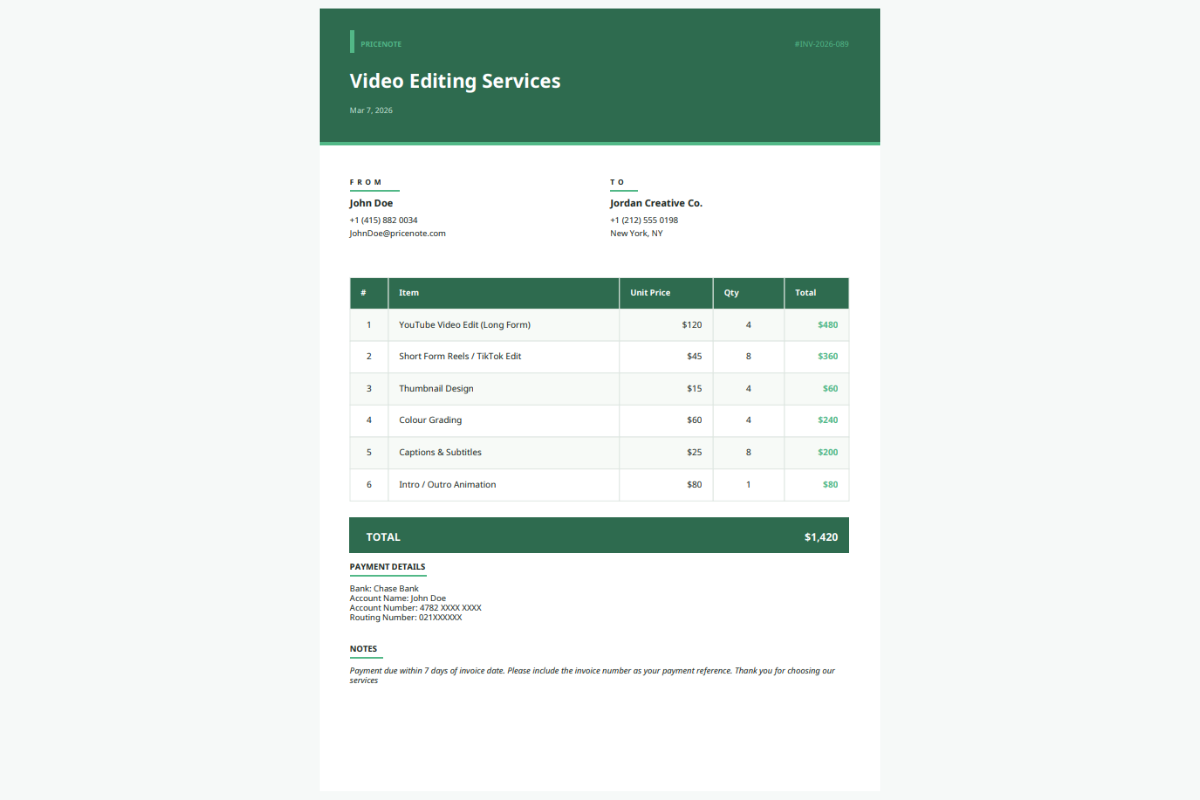Click the email JohnDoe@pricenote.com
This screenshot has height=800, width=1200.
point(397,233)
